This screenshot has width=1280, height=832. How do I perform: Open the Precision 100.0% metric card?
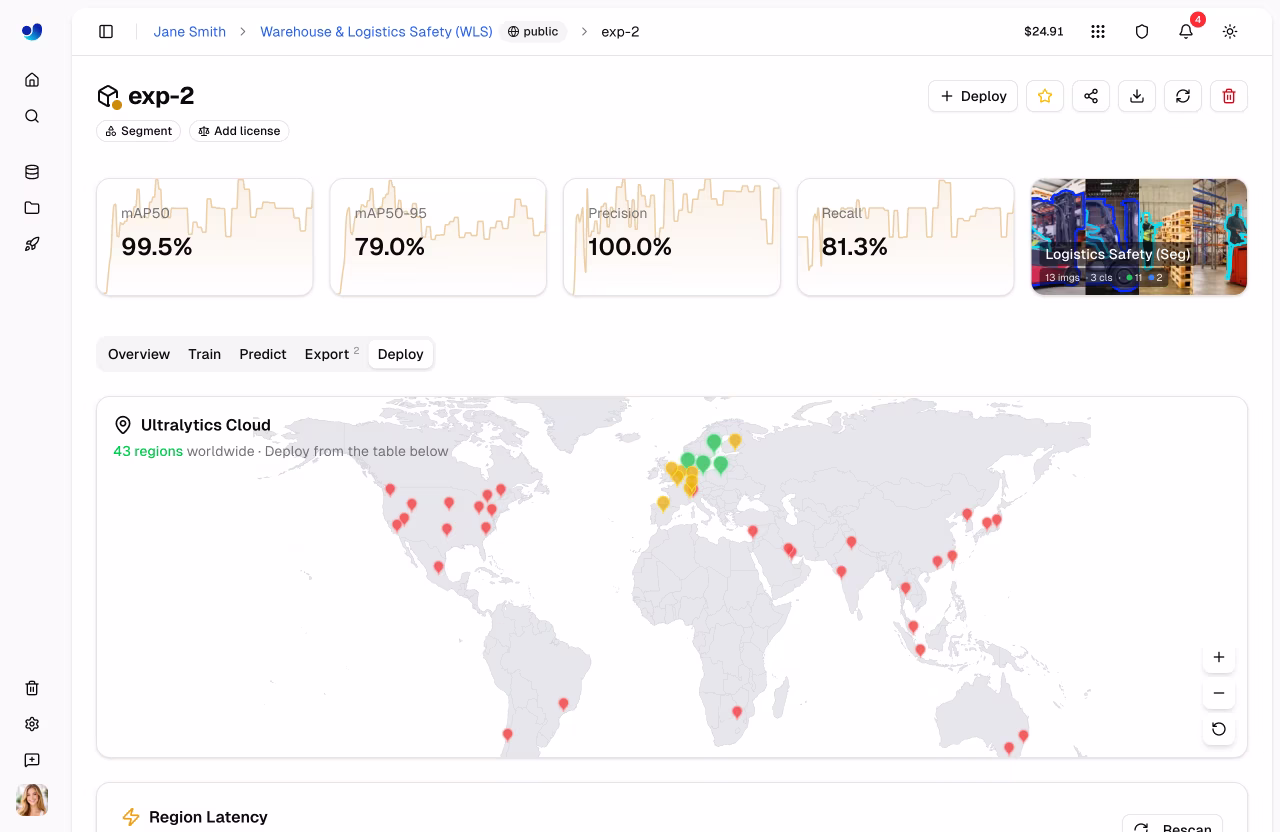(672, 237)
